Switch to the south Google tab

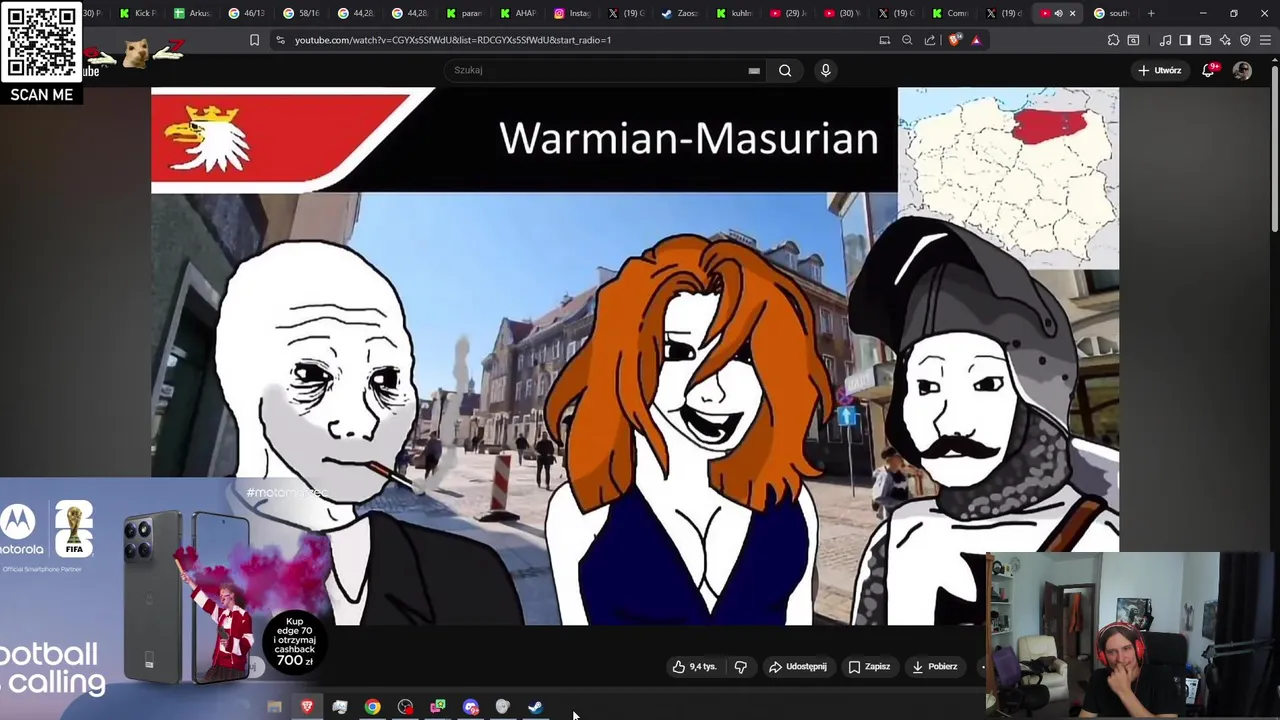(x=1111, y=13)
